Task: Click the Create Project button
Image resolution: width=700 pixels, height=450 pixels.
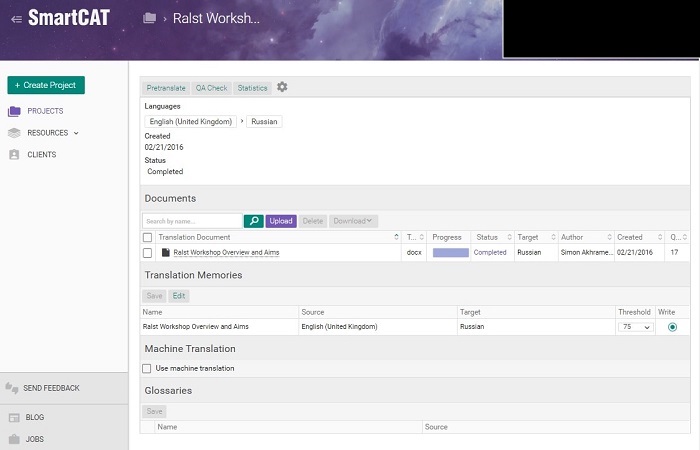Action: click(x=46, y=85)
